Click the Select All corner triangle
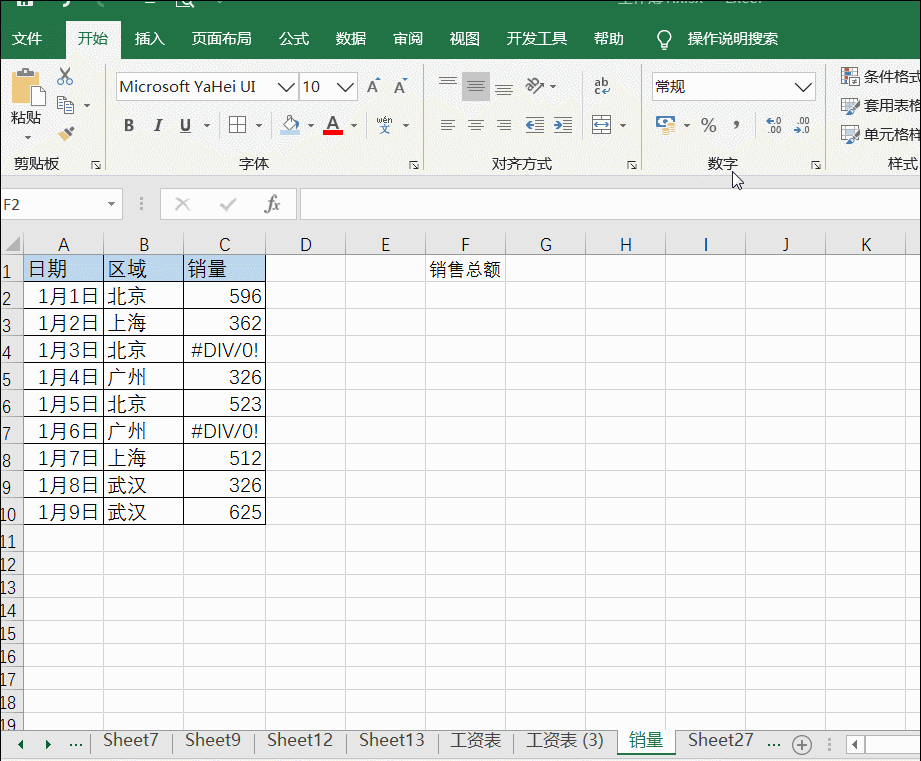921x761 pixels. 12,243
